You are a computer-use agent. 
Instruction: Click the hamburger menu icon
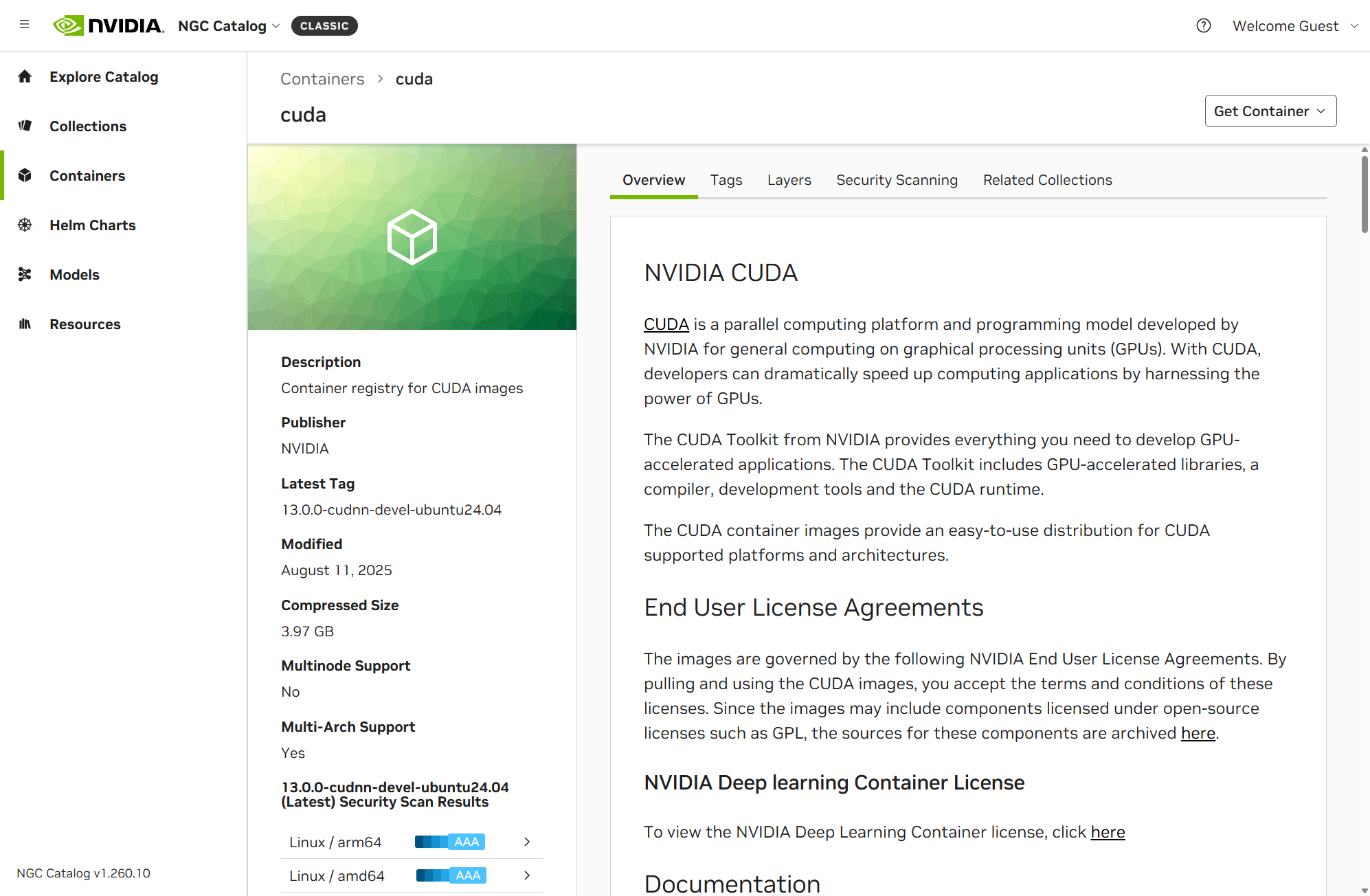tap(25, 25)
